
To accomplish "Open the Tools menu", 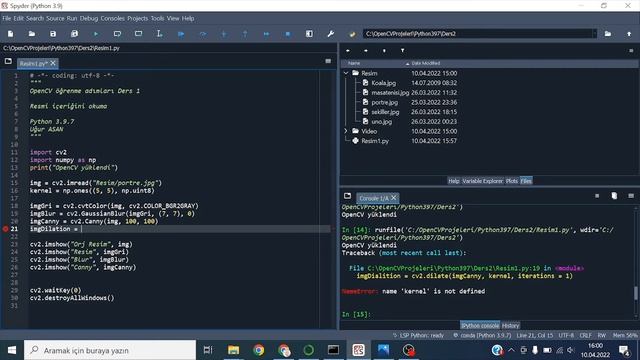I will tap(157, 18).
